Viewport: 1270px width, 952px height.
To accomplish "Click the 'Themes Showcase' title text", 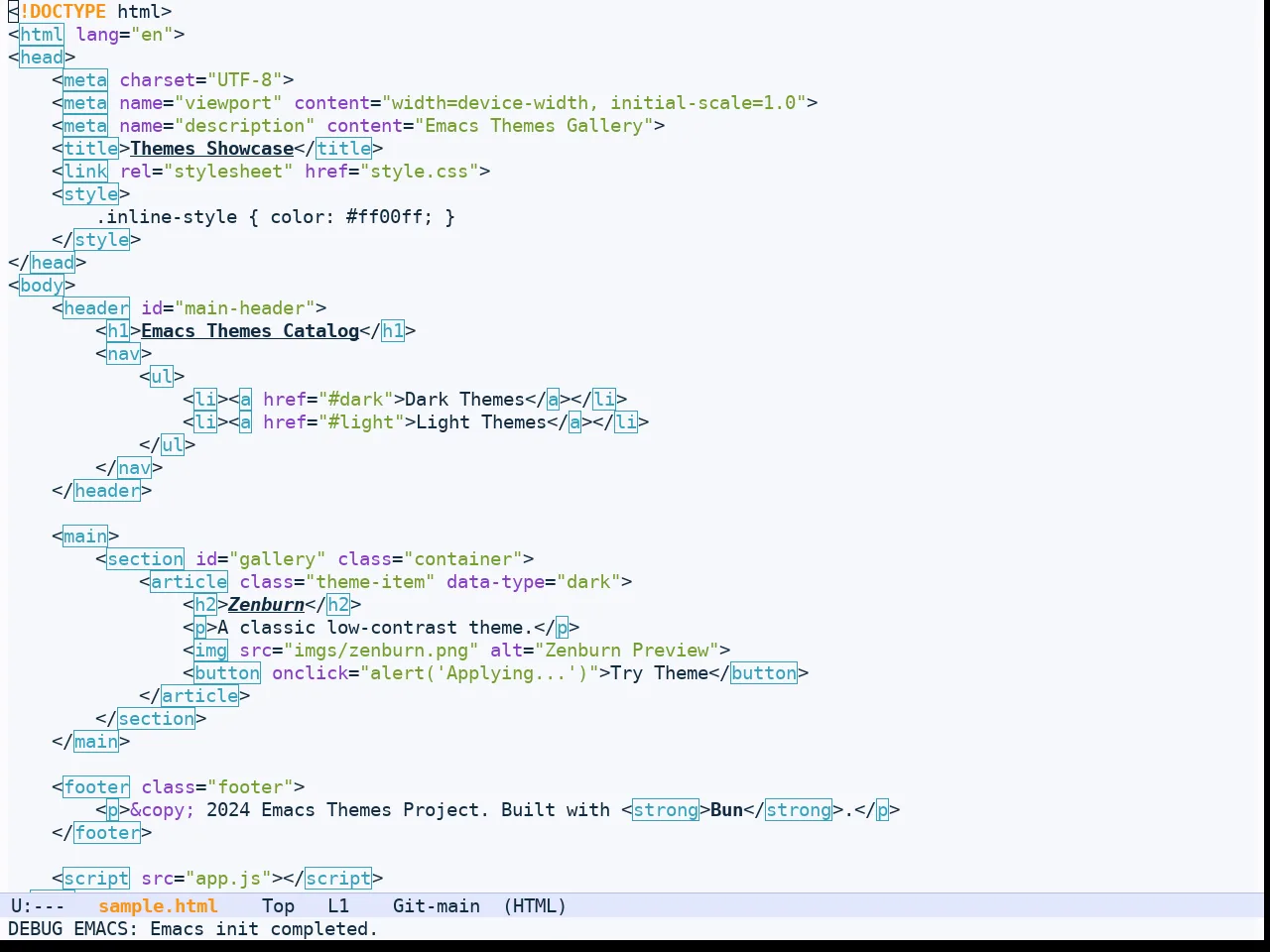I will (212, 149).
